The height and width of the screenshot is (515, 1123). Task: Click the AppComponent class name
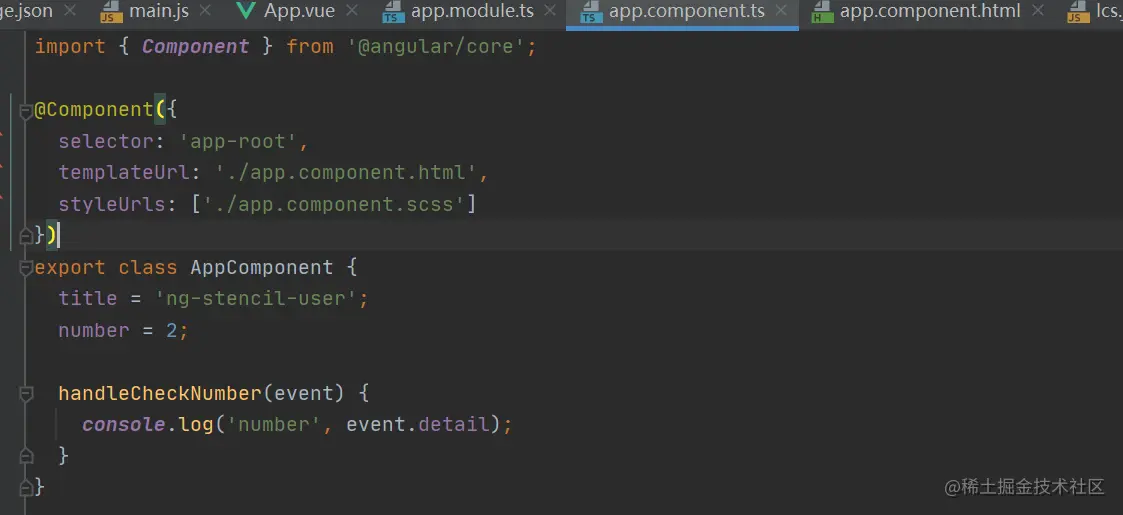click(x=261, y=268)
